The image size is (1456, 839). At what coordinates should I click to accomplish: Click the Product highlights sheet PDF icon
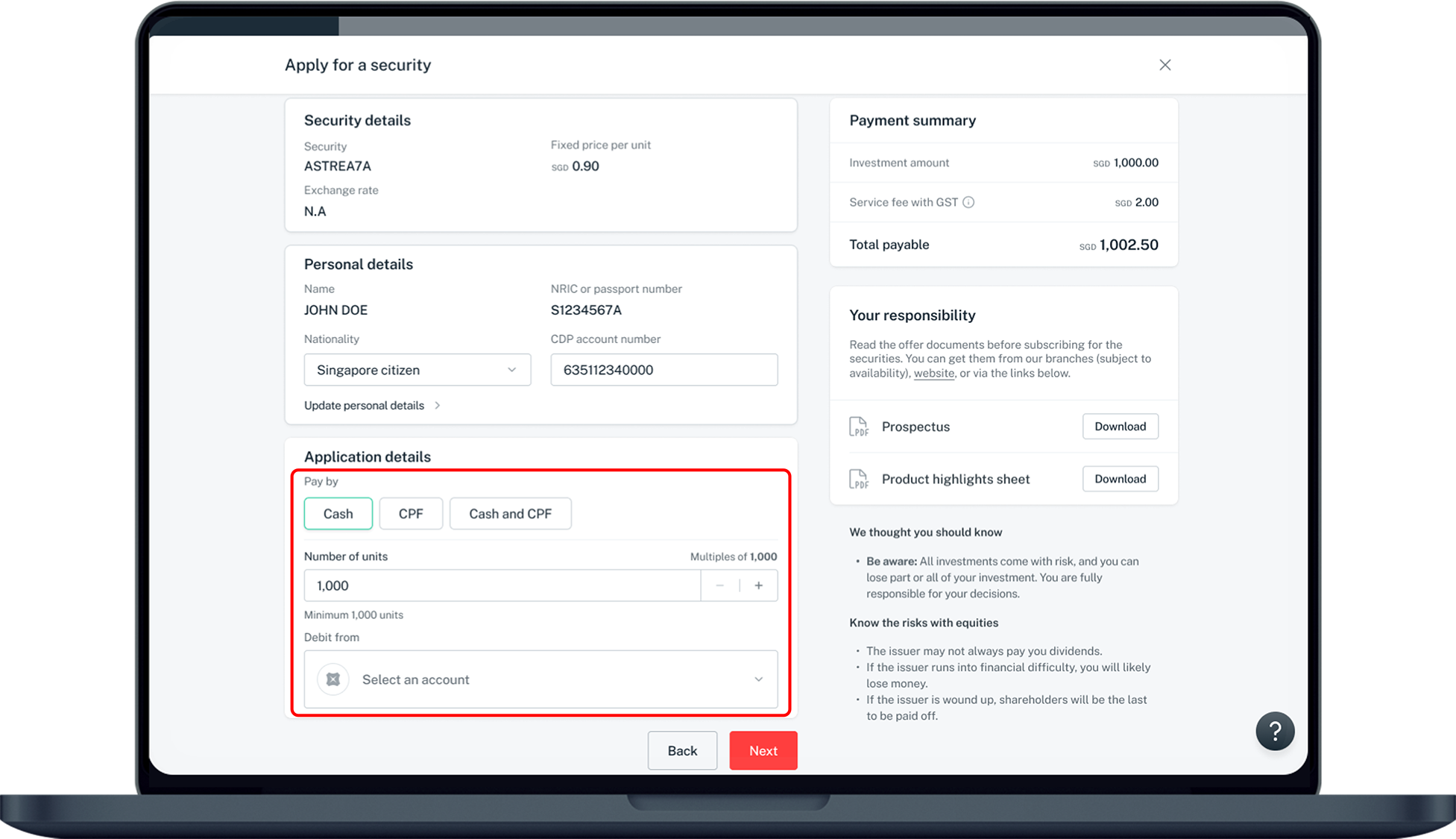pos(859,479)
